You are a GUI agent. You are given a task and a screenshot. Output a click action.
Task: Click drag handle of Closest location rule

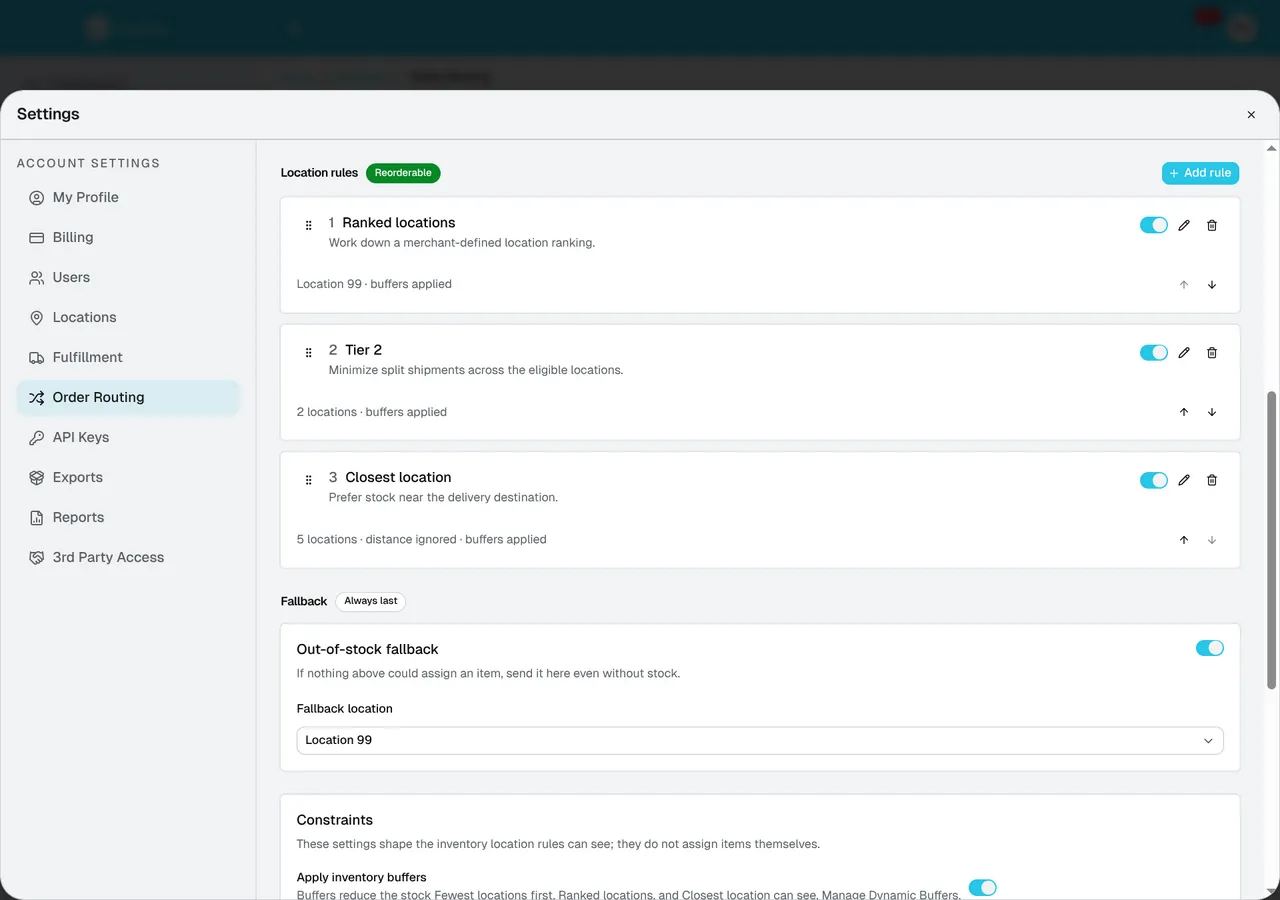pyautogui.click(x=308, y=480)
